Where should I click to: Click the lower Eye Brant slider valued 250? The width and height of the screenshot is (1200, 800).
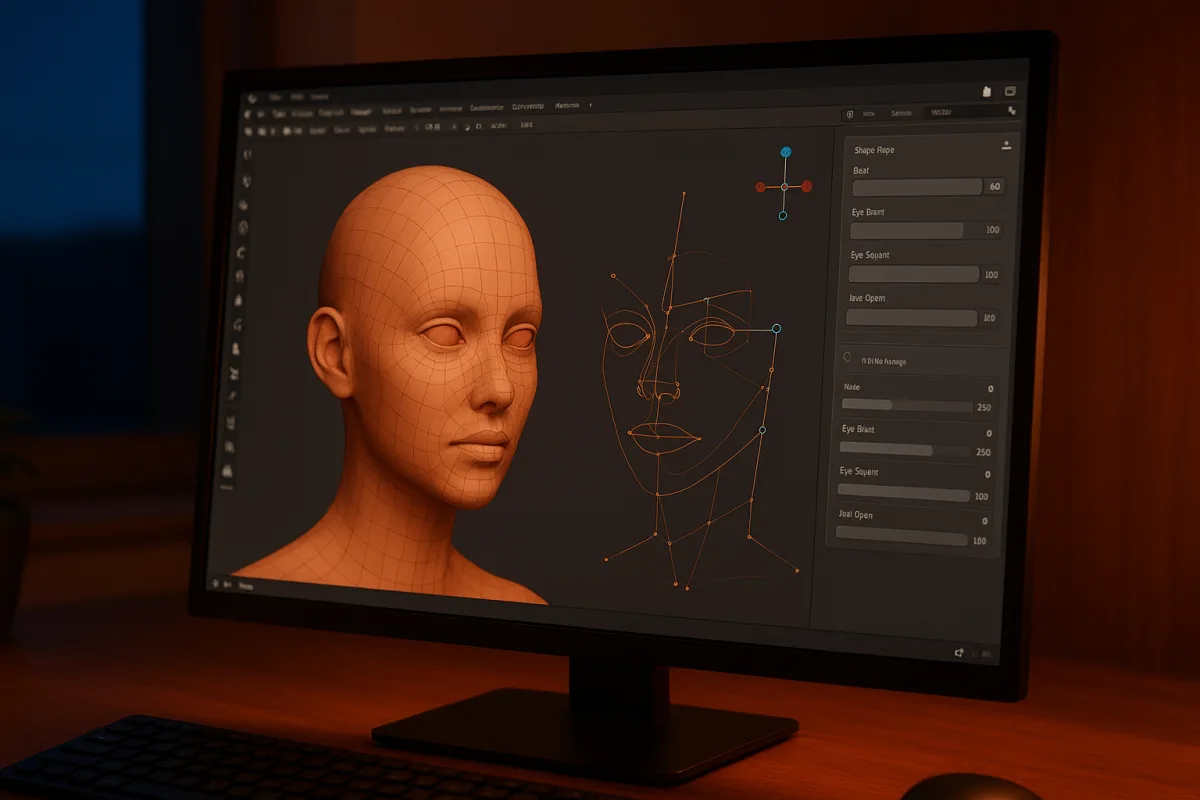[x=905, y=450]
